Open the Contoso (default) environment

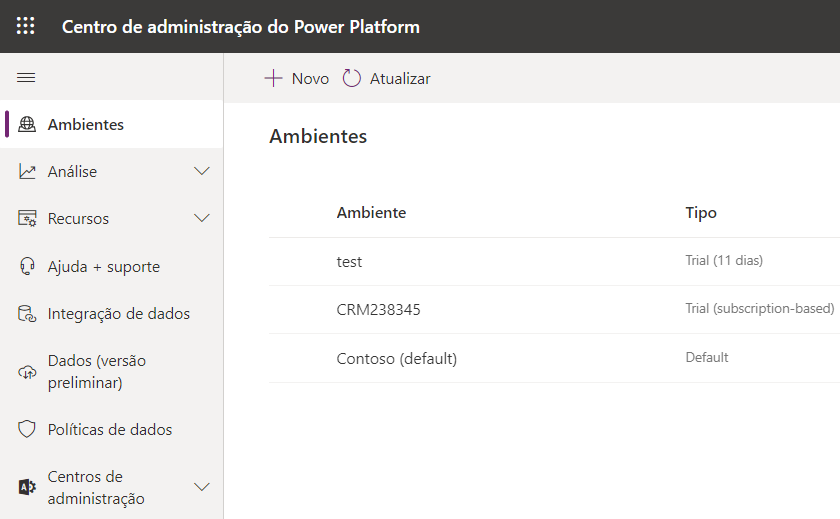click(396, 358)
